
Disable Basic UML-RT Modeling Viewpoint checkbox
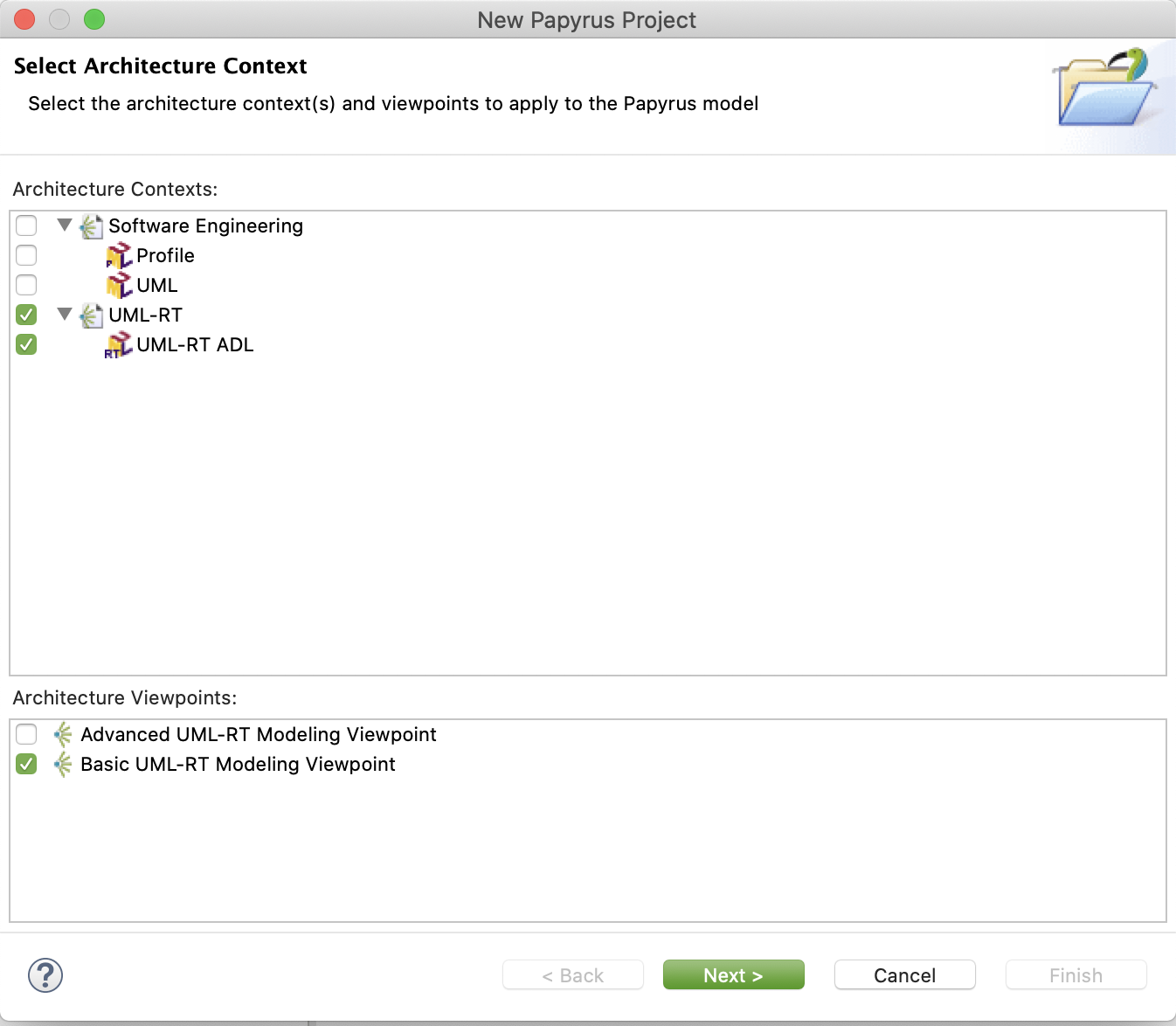(26, 764)
